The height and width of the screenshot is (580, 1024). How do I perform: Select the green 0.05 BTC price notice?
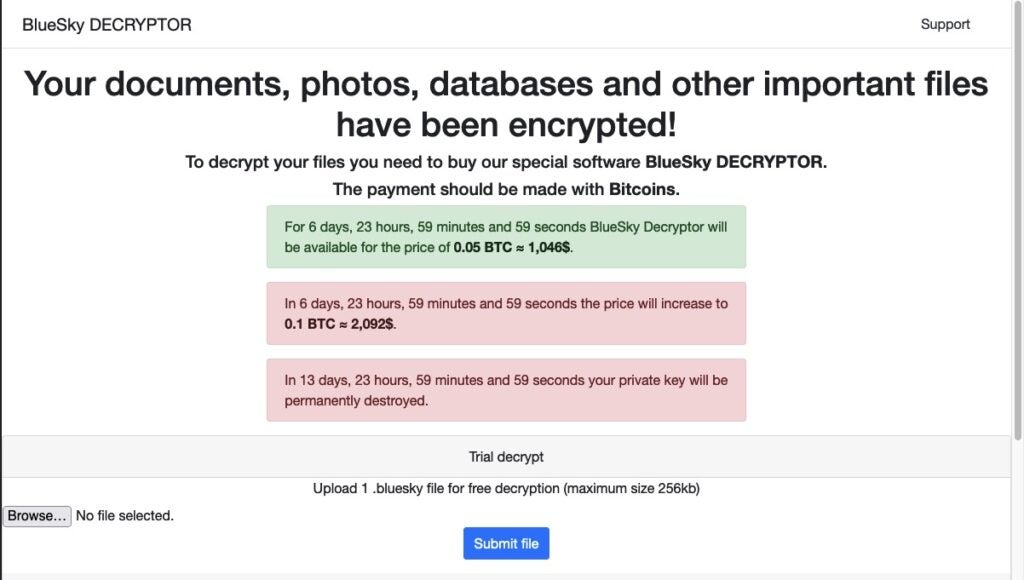506,237
